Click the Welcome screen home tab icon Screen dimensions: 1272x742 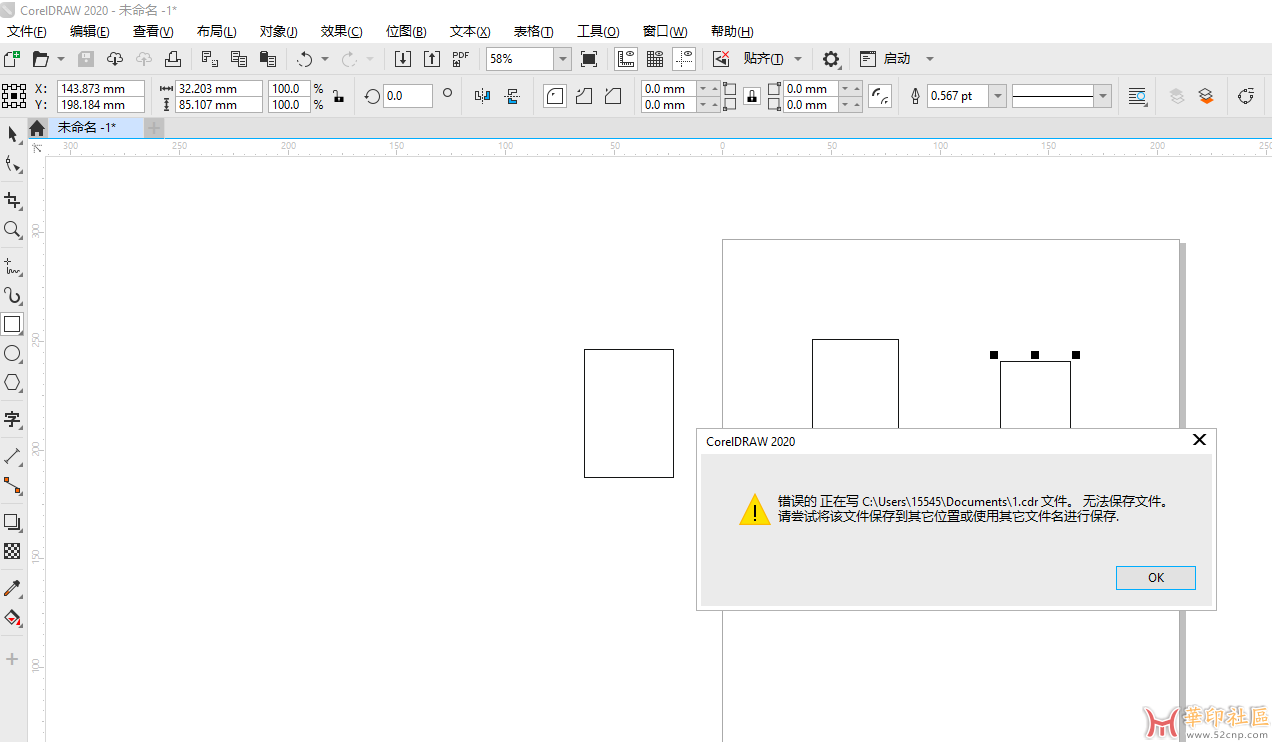coord(37,128)
